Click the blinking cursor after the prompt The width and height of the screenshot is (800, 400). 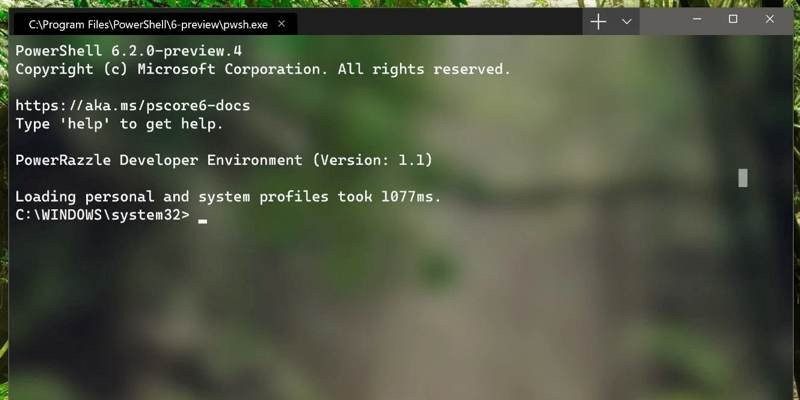203,220
